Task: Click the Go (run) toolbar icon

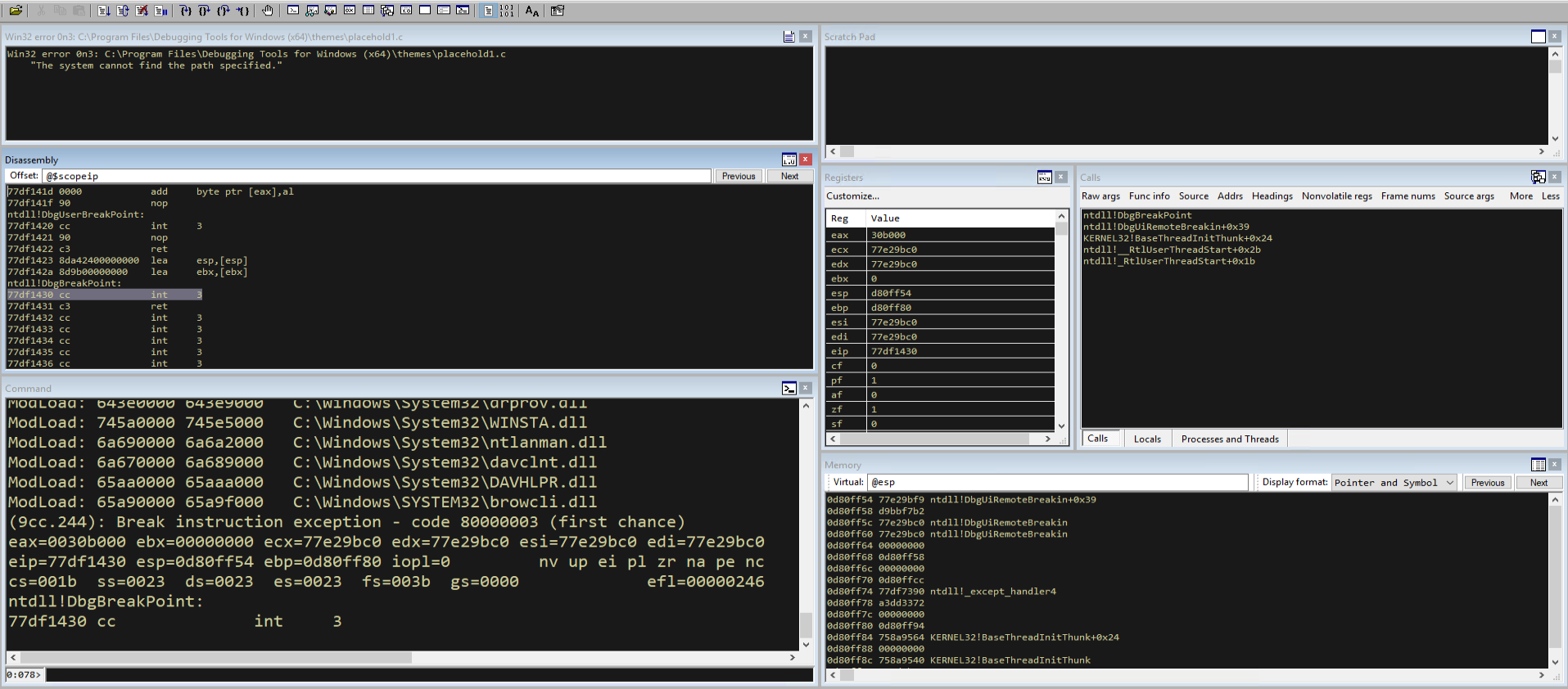Action: pos(104,11)
